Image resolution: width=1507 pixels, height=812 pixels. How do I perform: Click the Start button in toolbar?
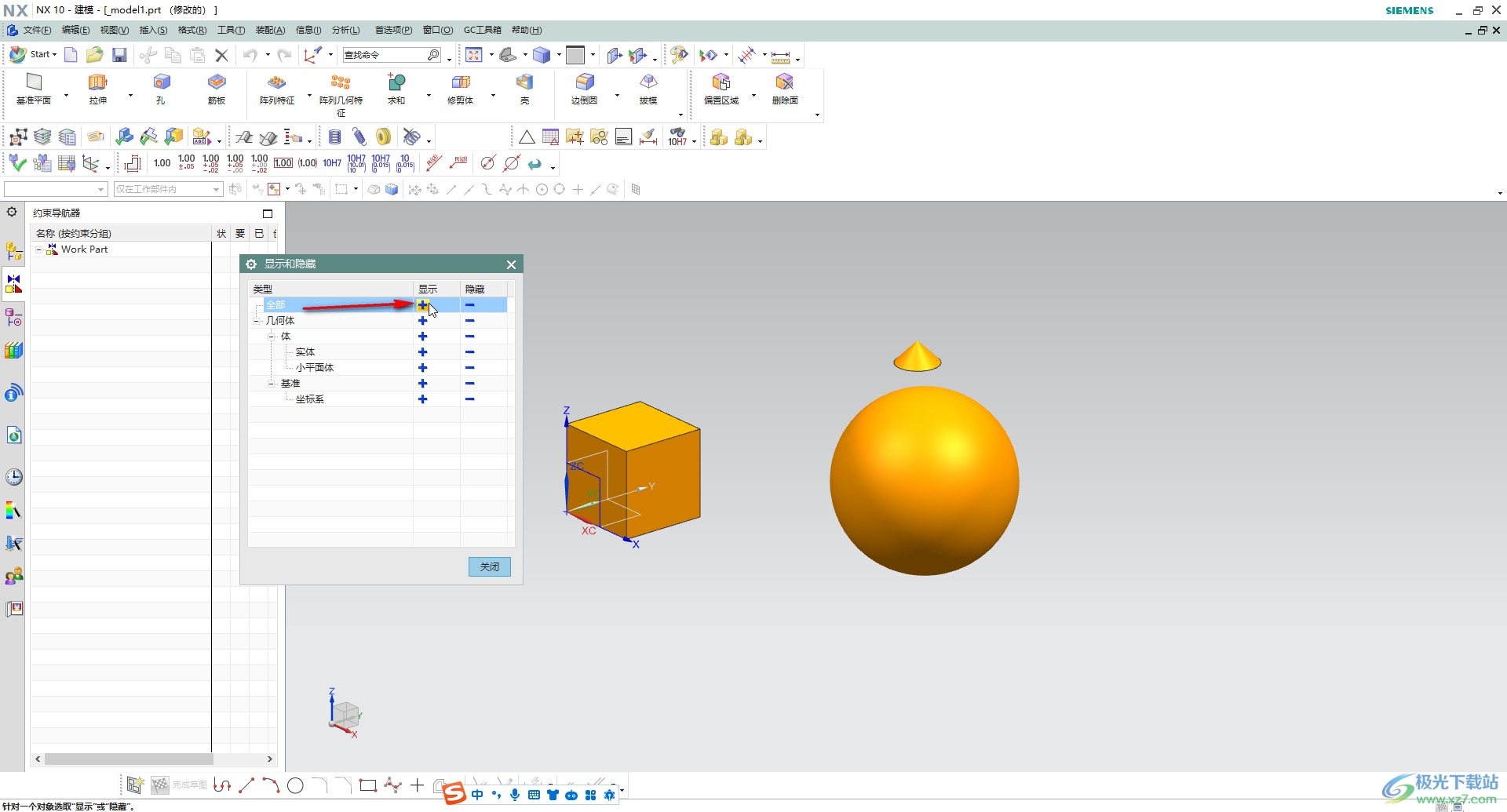(33, 55)
